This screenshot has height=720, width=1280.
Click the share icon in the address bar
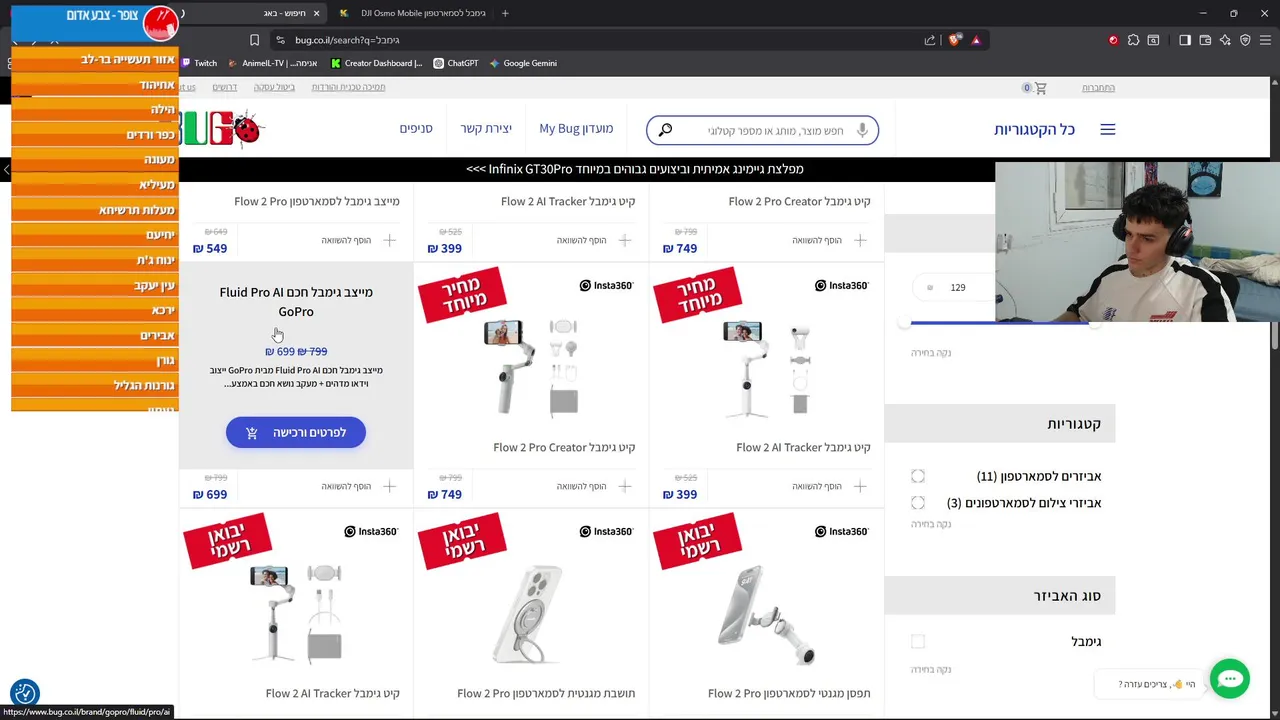click(930, 40)
